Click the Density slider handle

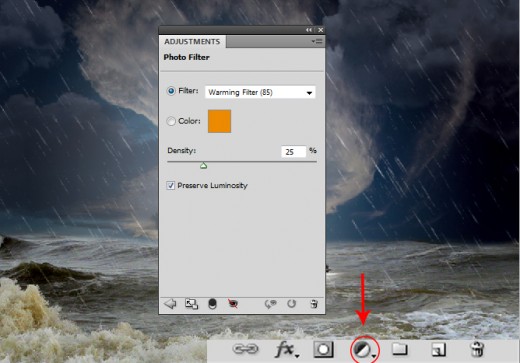pos(203,165)
